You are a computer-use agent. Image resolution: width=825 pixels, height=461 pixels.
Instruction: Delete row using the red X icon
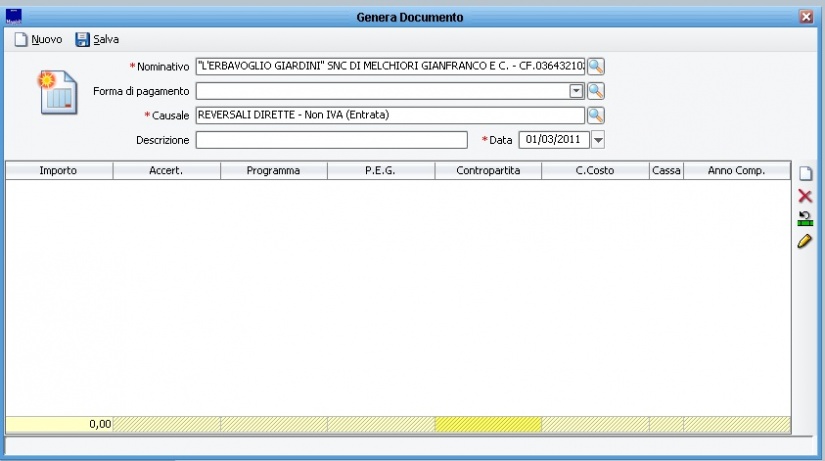pos(805,196)
